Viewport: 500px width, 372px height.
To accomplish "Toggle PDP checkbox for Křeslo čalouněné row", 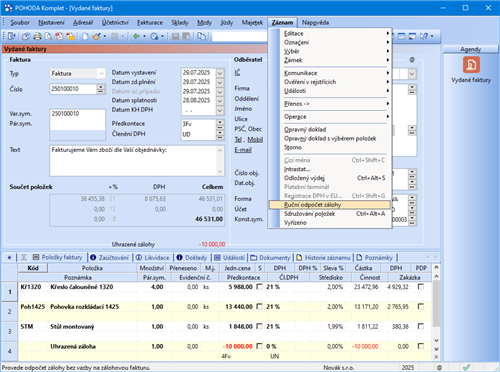I will [x=421, y=287].
